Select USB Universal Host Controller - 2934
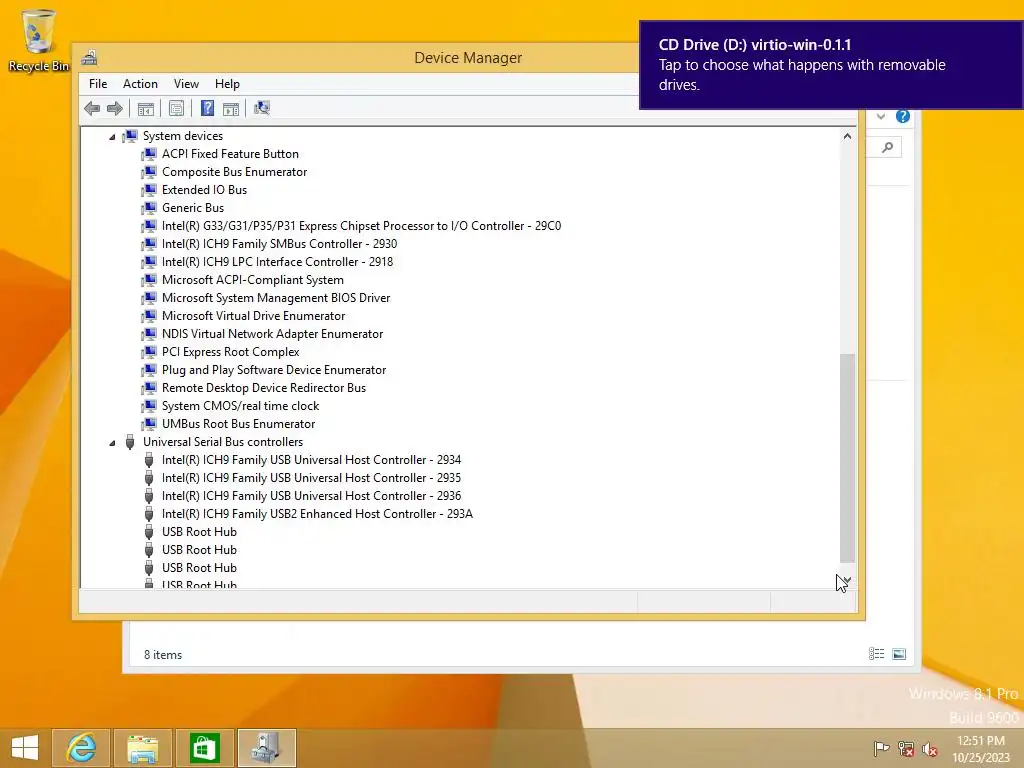1024x768 pixels. 312,460
